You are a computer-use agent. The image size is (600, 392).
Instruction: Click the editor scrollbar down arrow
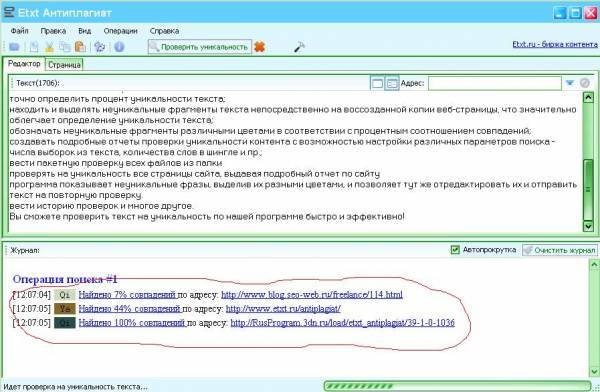click(x=588, y=227)
